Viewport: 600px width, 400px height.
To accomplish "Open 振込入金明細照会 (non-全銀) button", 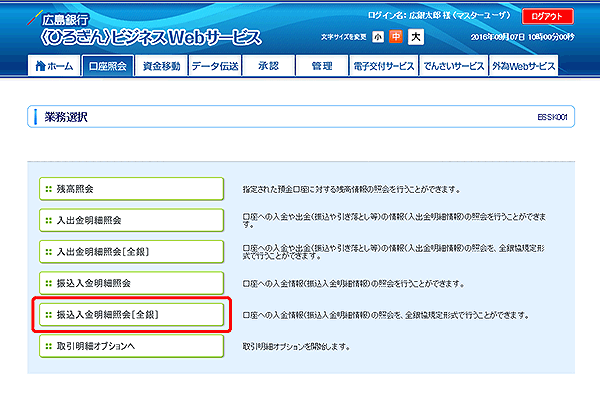I will pos(131,283).
